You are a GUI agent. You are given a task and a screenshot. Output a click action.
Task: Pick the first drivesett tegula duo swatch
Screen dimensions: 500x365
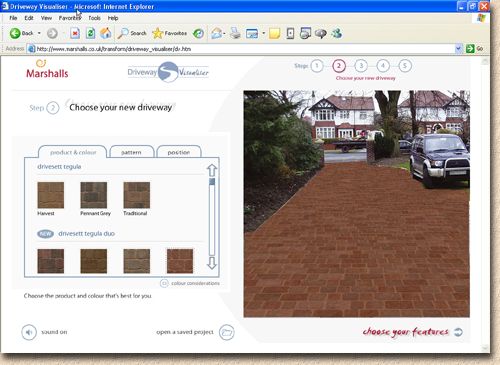(x=51, y=261)
